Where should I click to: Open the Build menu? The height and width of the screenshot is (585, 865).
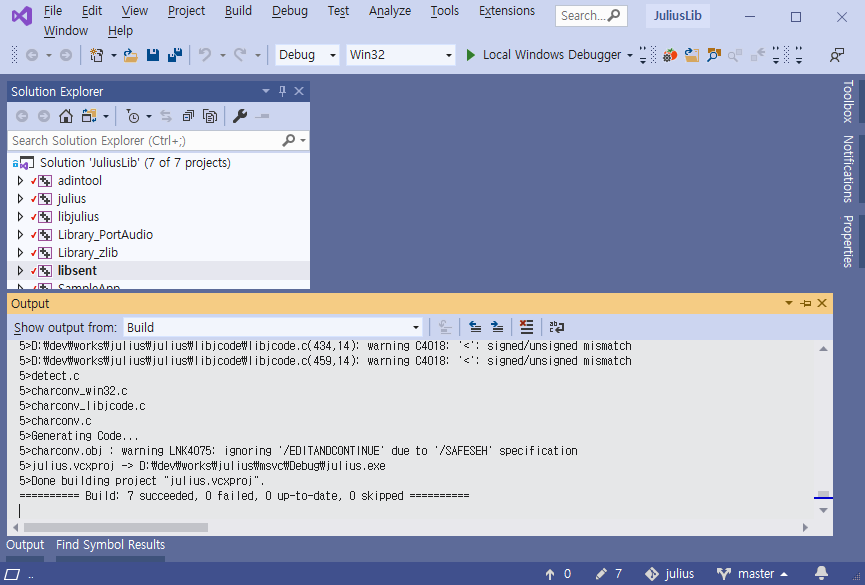(238, 11)
